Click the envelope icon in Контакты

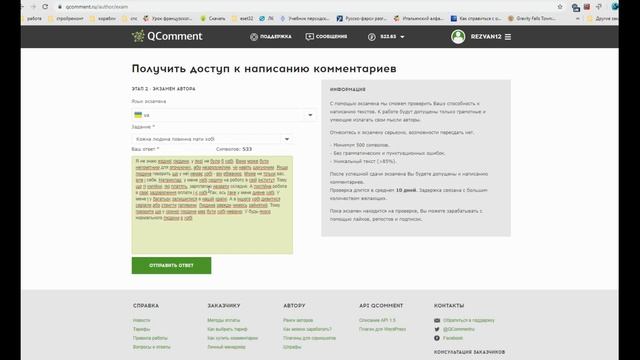(437, 320)
